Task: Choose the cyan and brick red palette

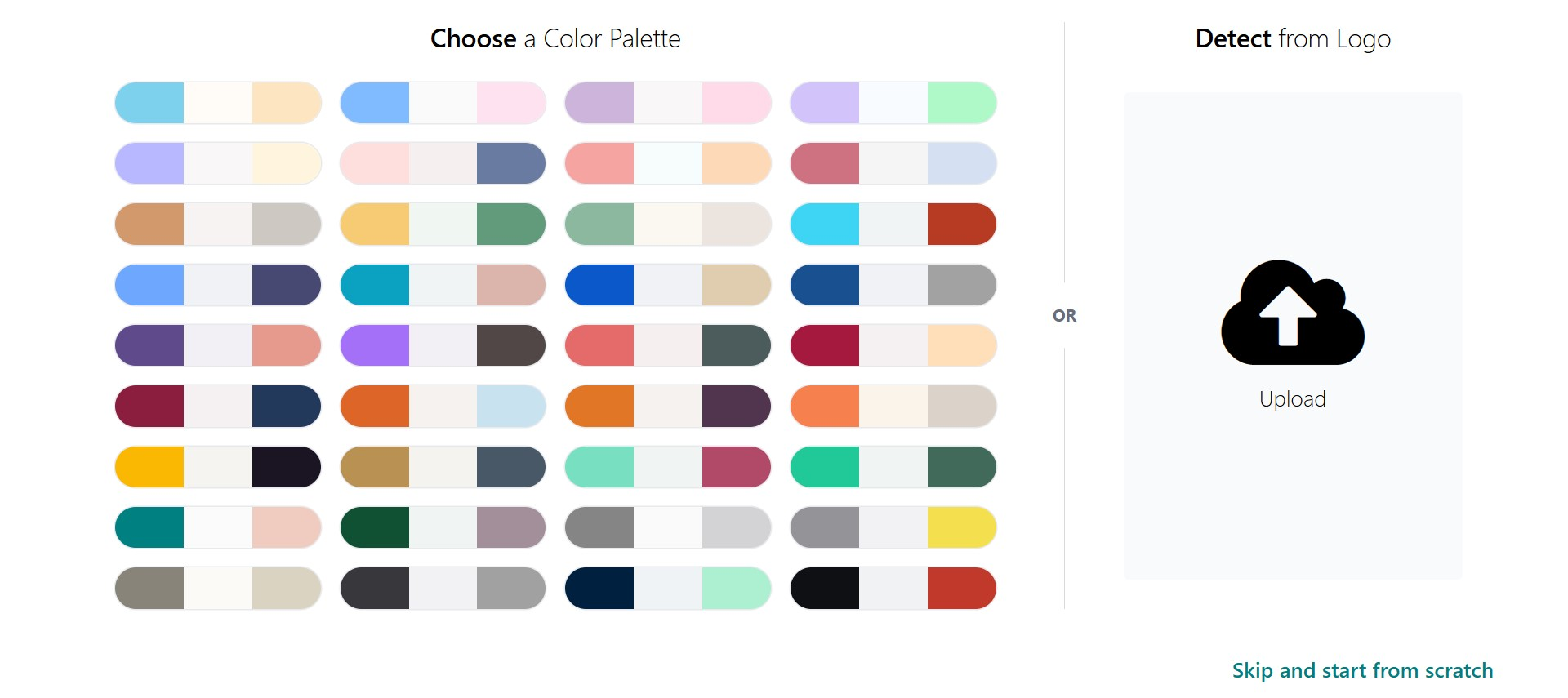Action: coord(893,225)
